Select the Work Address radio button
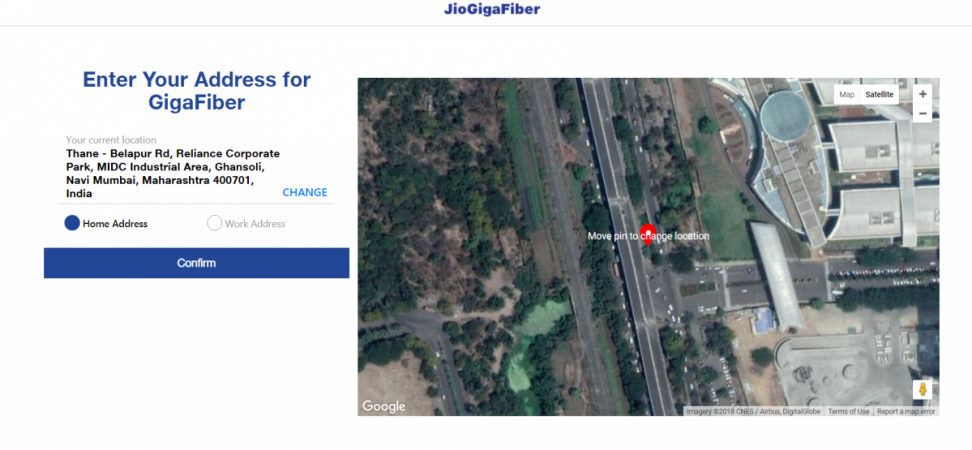Image resolution: width=972 pixels, height=450 pixels. point(214,223)
